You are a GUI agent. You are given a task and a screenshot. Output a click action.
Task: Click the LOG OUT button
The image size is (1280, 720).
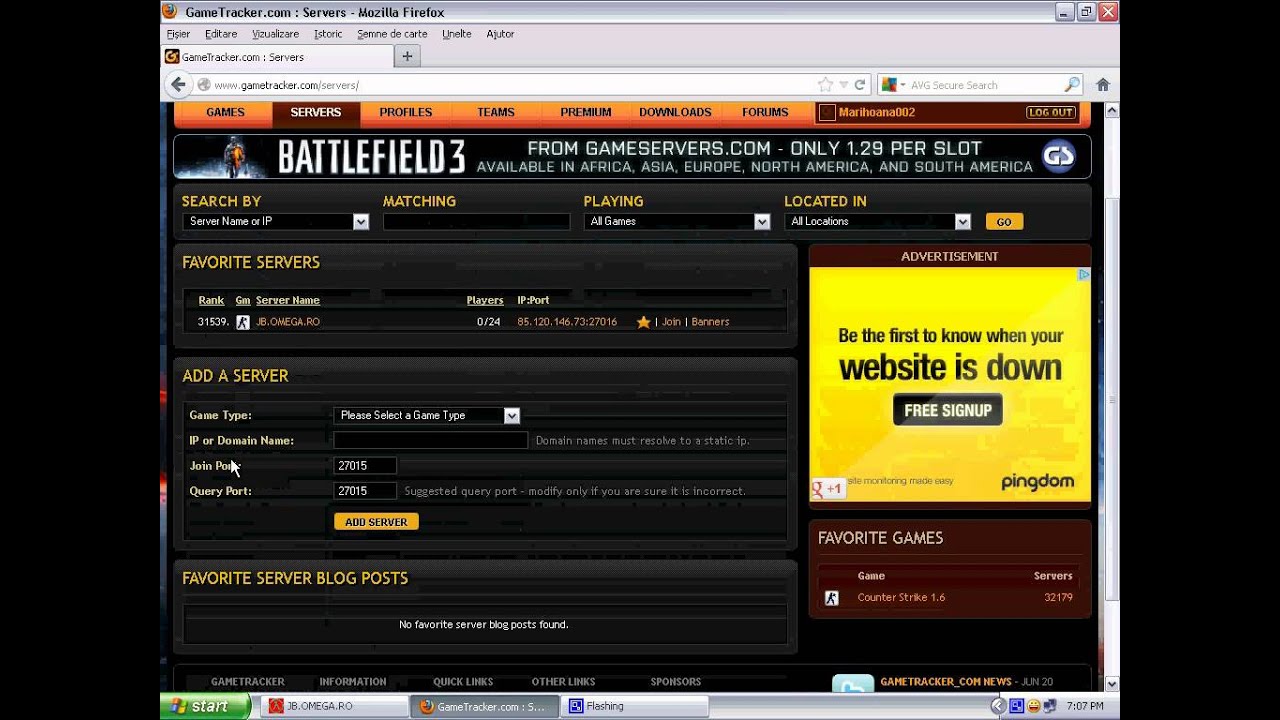1051,112
